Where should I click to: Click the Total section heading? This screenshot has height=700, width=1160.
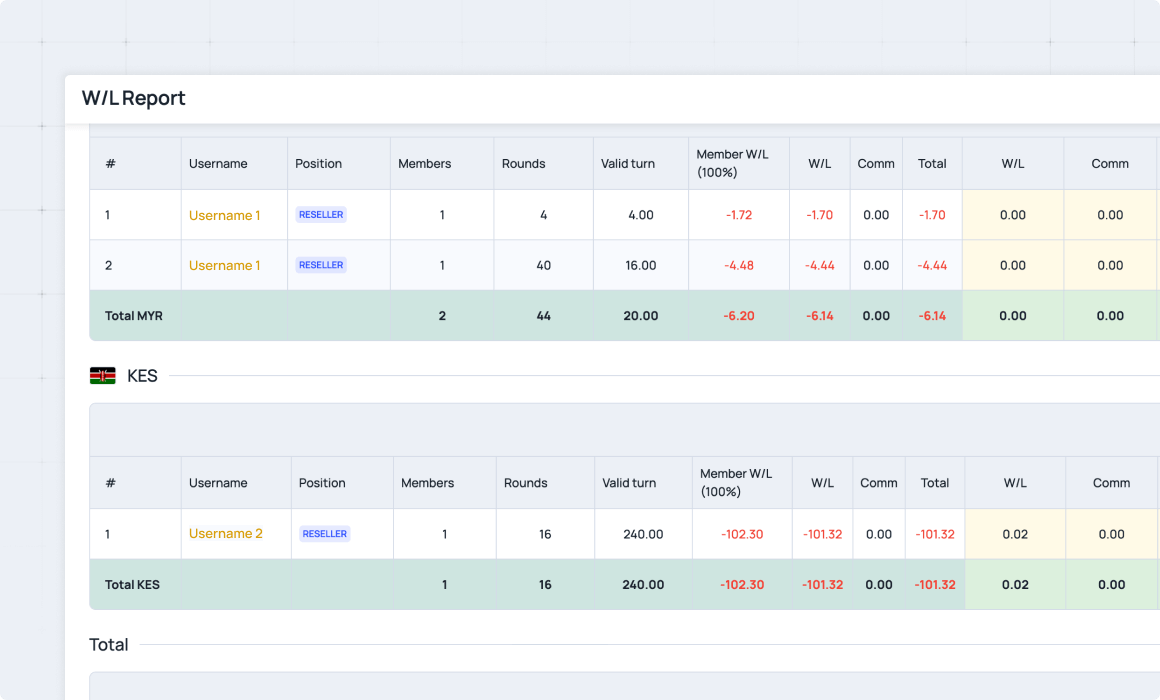(109, 645)
